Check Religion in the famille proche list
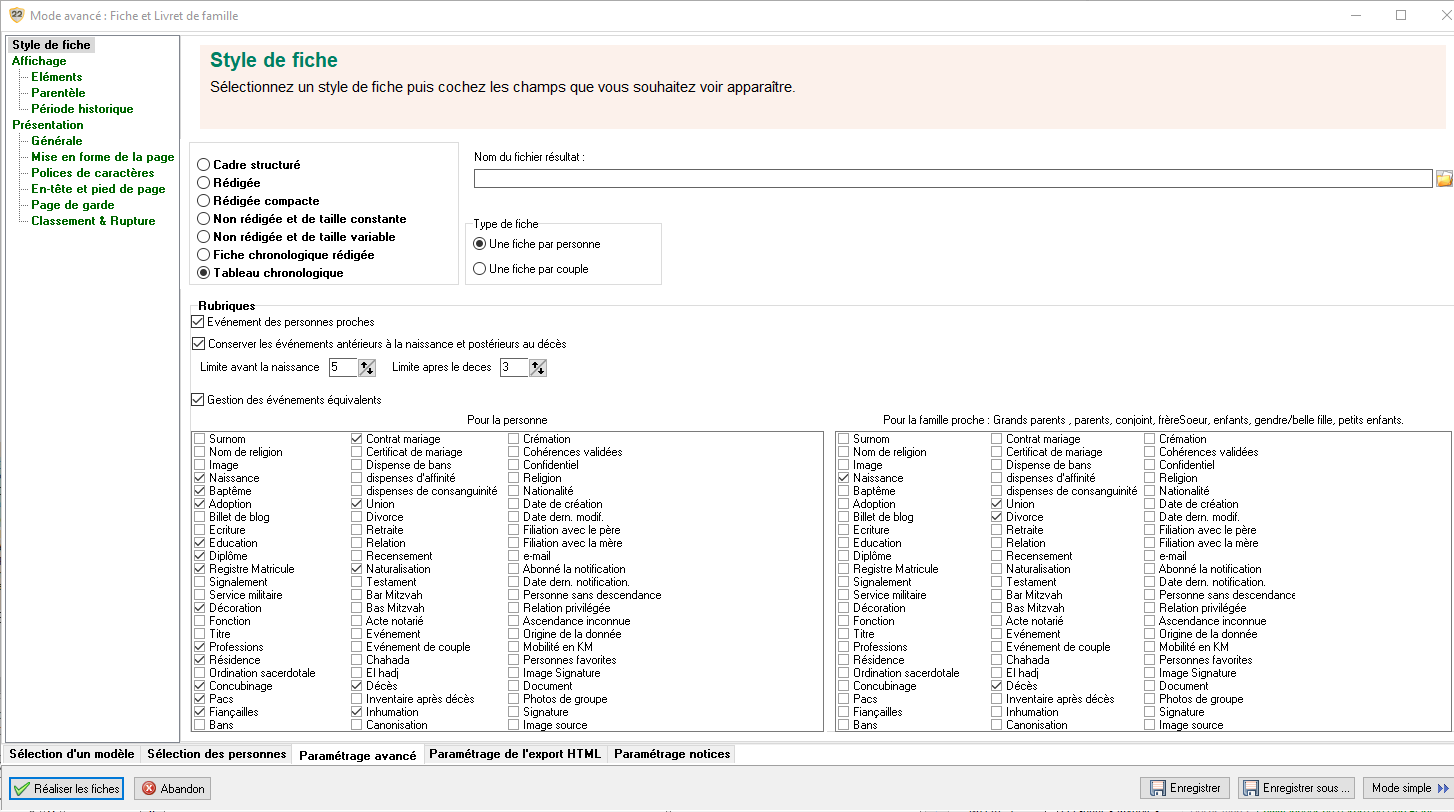The width and height of the screenshot is (1454, 812). tap(1150, 478)
